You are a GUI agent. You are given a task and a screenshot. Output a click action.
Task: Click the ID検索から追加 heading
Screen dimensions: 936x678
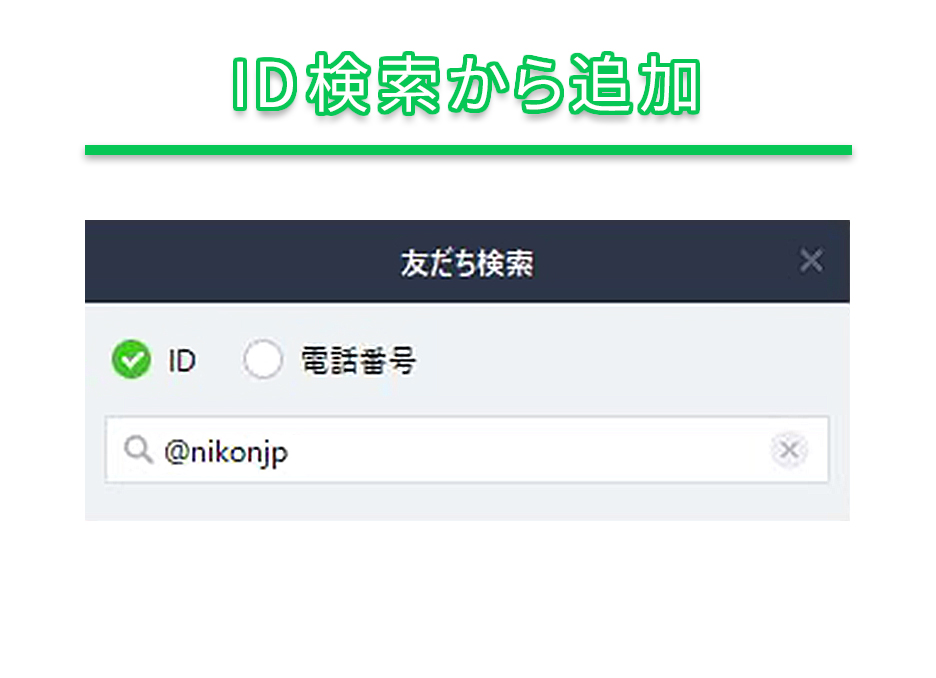tap(466, 84)
